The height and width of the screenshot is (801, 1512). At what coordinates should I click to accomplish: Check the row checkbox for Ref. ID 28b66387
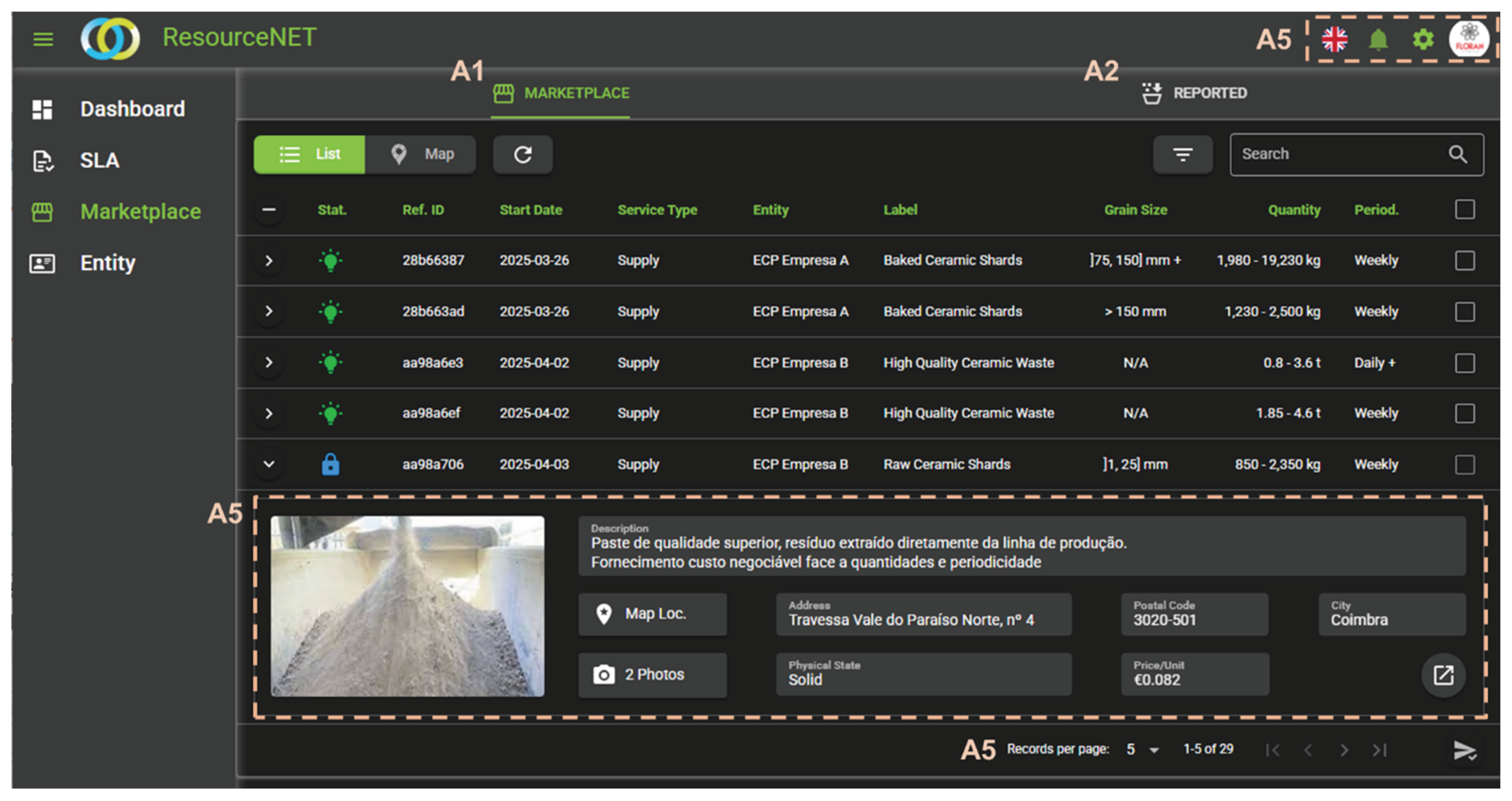coord(1464,260)
